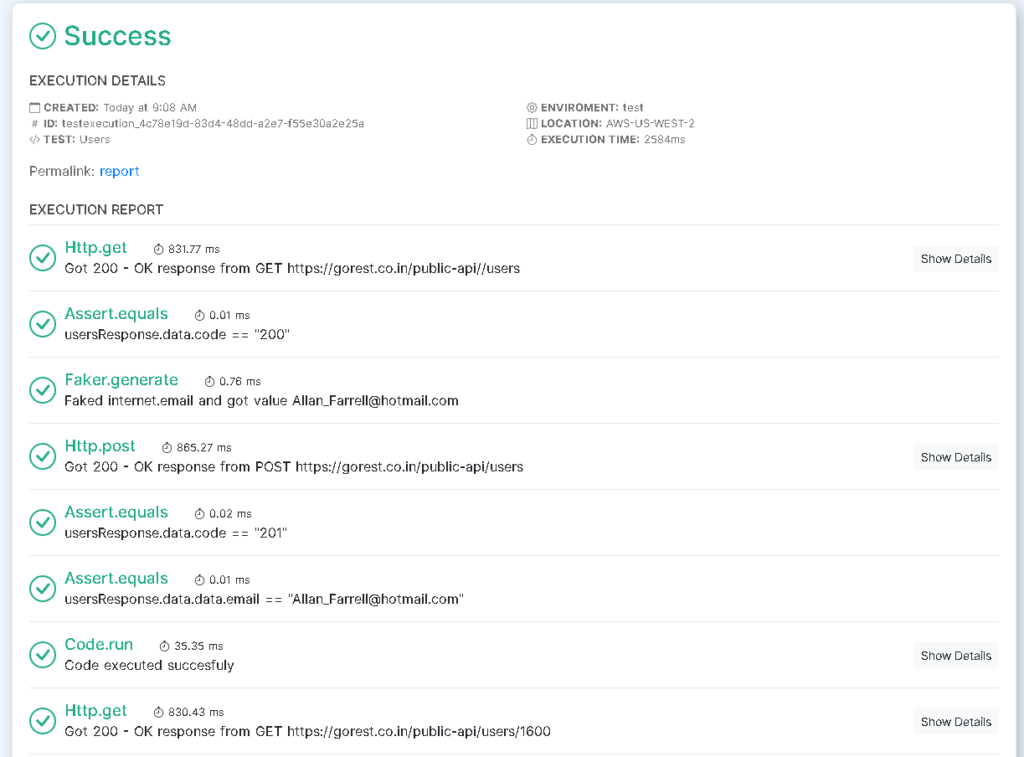The image size is (1024, 757).
Task: Click the globe icon beside ENVIROMENT
Action: [532, 107]
